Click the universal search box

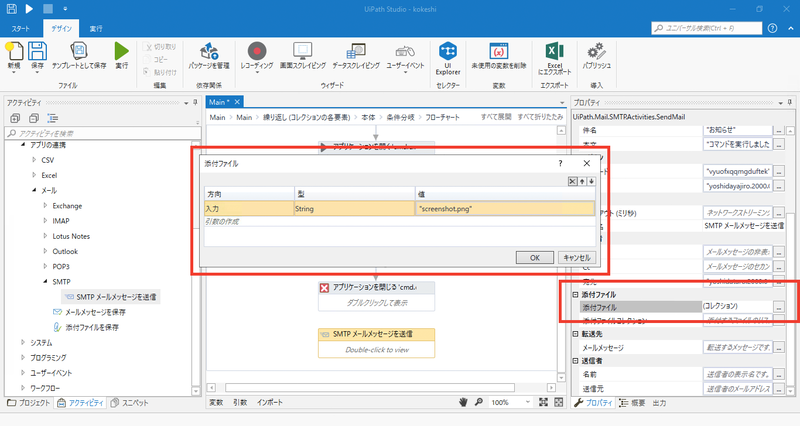[707, 28]
